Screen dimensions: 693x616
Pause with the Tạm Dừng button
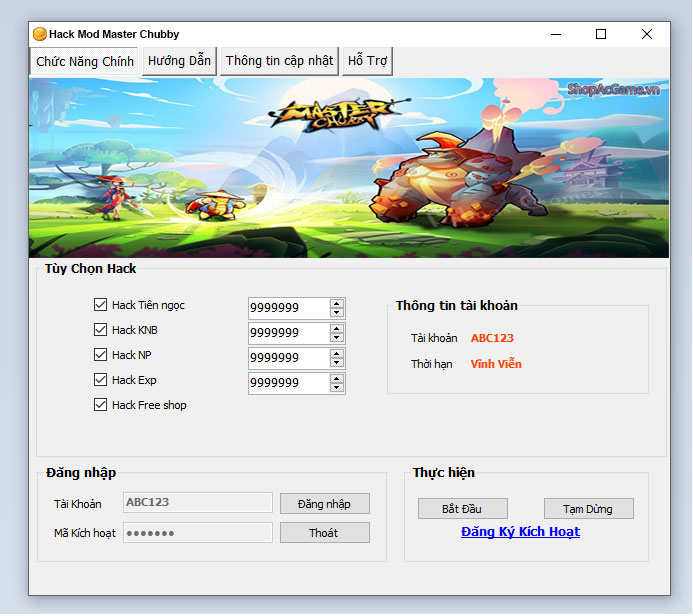tap(589, 509)
